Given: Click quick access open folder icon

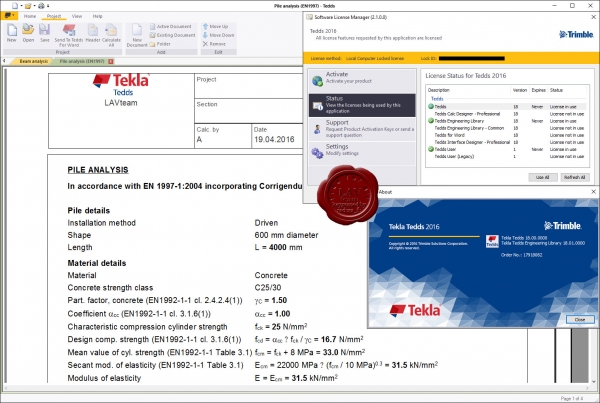Looking at the screenshot, I should pyautogui.click(x=28, y=6).
